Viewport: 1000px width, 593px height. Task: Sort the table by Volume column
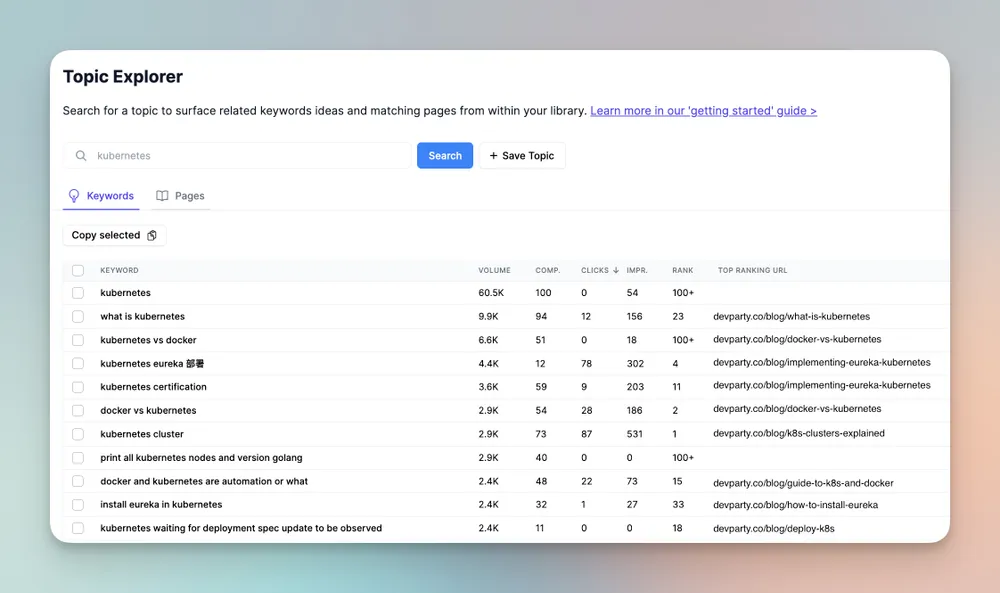click(494, 270)
